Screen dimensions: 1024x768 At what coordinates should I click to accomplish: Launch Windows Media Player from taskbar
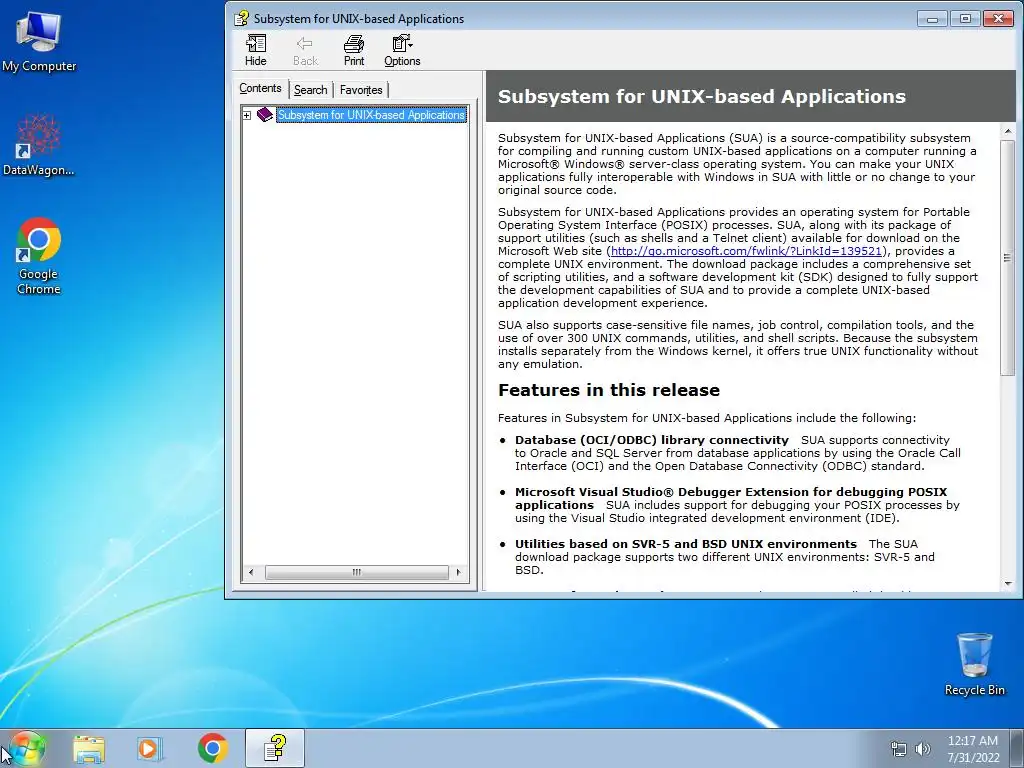click(150, 749)
